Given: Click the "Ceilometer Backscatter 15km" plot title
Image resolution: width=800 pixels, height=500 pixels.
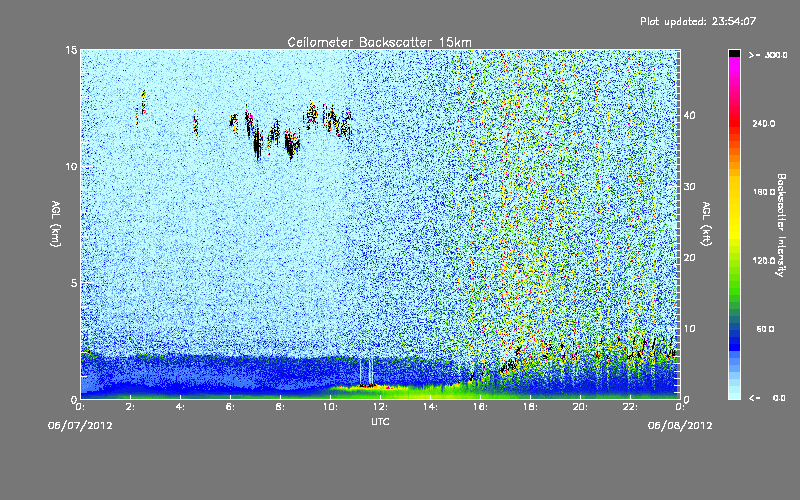Looking at the screenshot, I should (380, 42).
